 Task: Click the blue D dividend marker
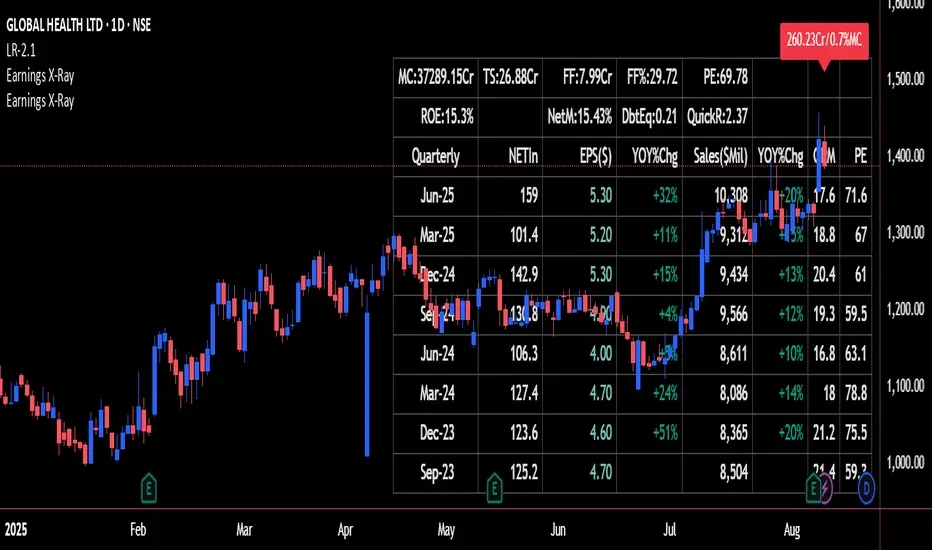click(866, 488)
